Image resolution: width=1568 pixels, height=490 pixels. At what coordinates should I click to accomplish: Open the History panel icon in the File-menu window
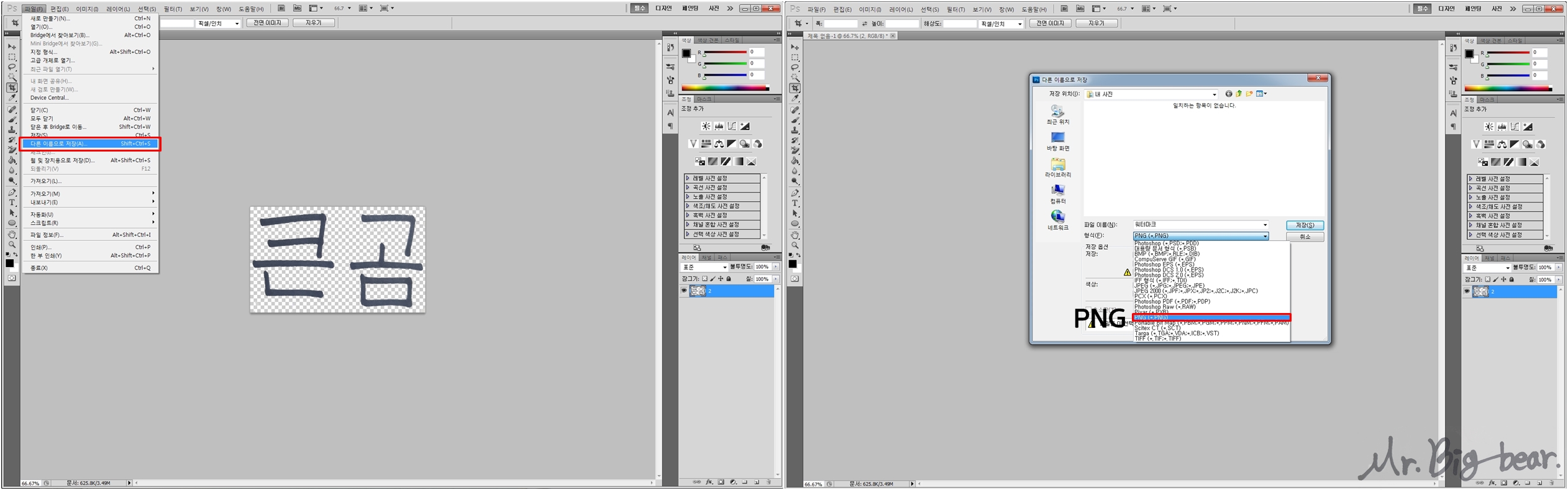(670, 47)
